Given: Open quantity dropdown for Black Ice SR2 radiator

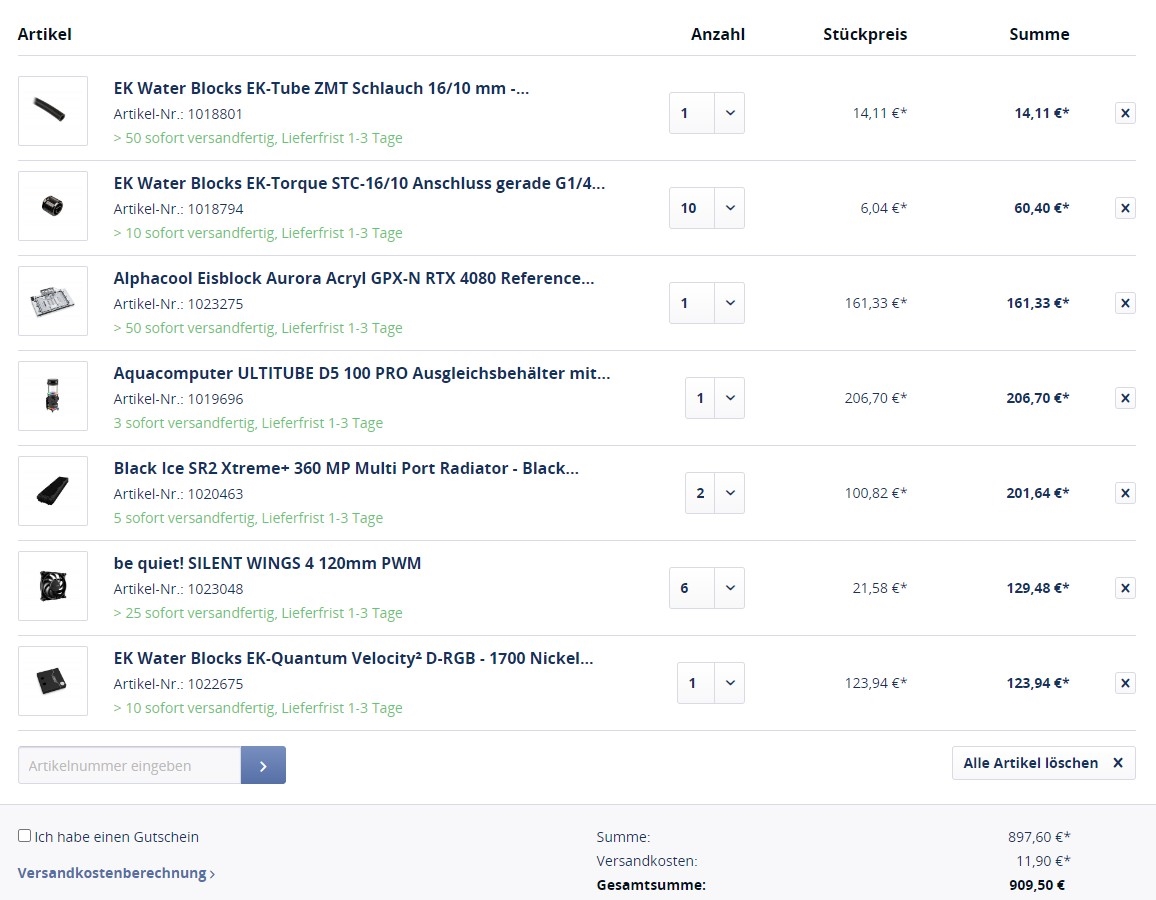Looking at the screenshot, I should (x=729, y=493).
